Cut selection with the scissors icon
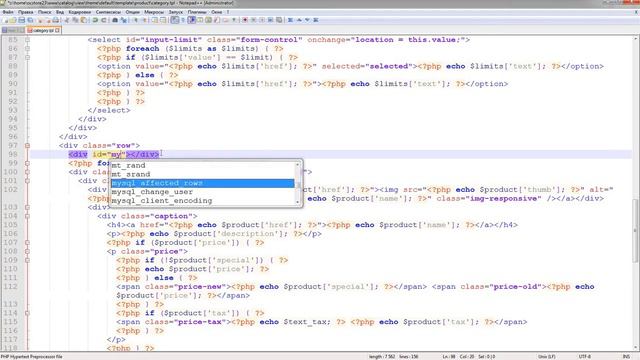 tap(67, 20)
